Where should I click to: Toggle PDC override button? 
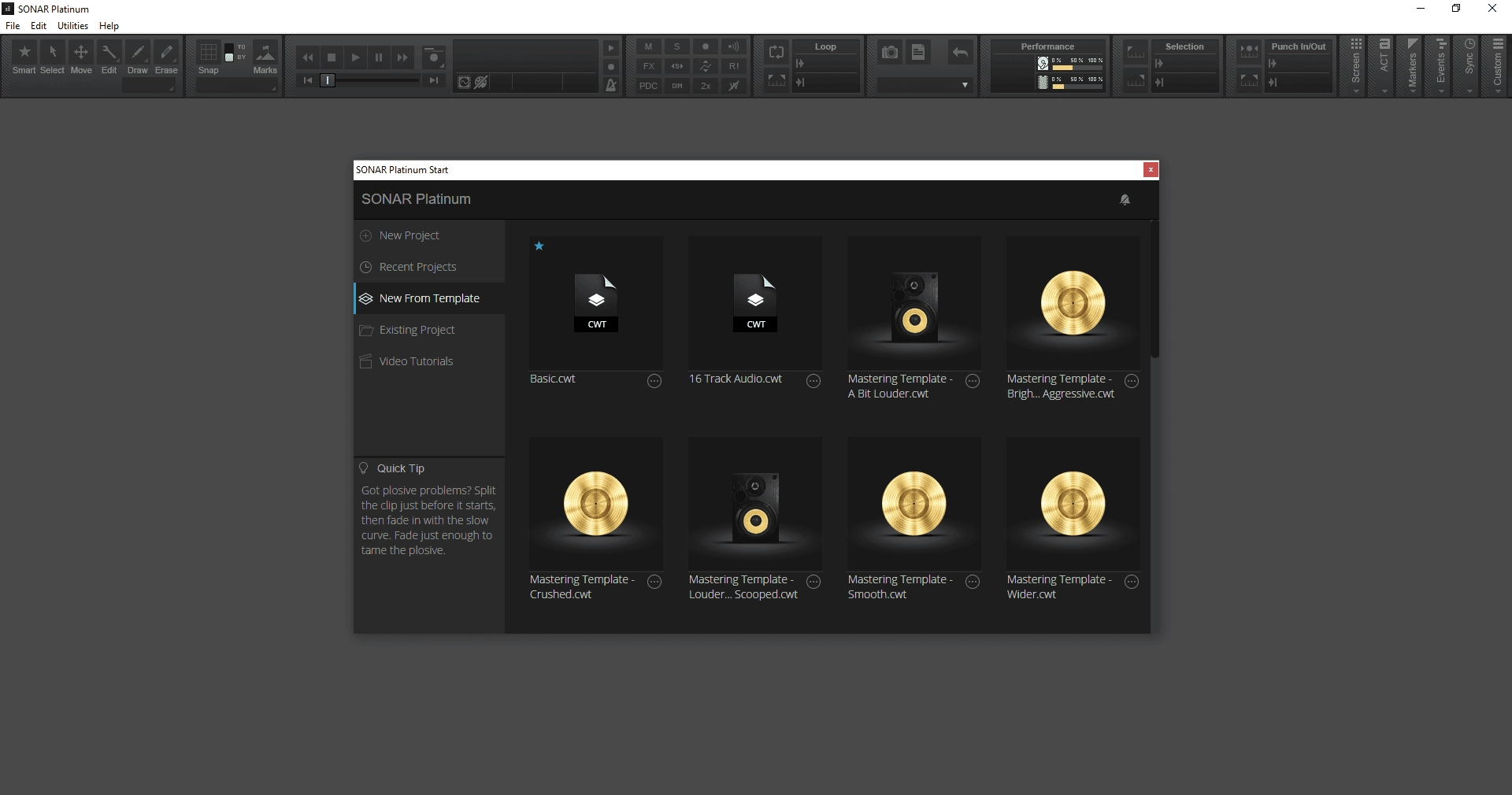point(648,86)
